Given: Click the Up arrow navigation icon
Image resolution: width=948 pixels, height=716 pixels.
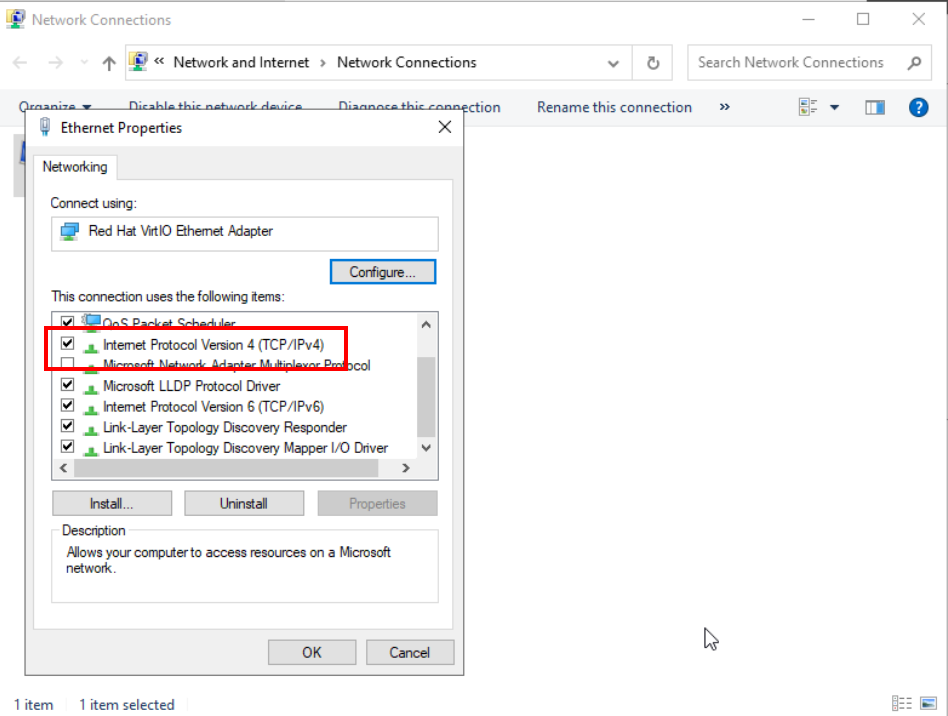Looking at the screenshot, I should [109, 63].
